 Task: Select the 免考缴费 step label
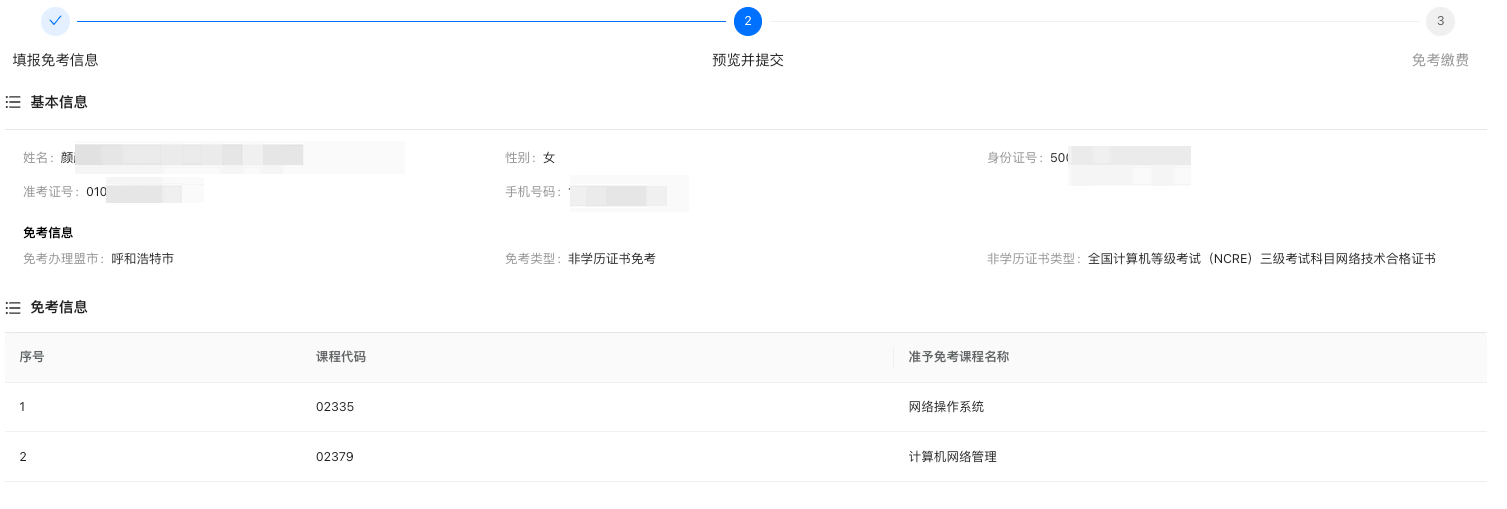coord(1440,60)
